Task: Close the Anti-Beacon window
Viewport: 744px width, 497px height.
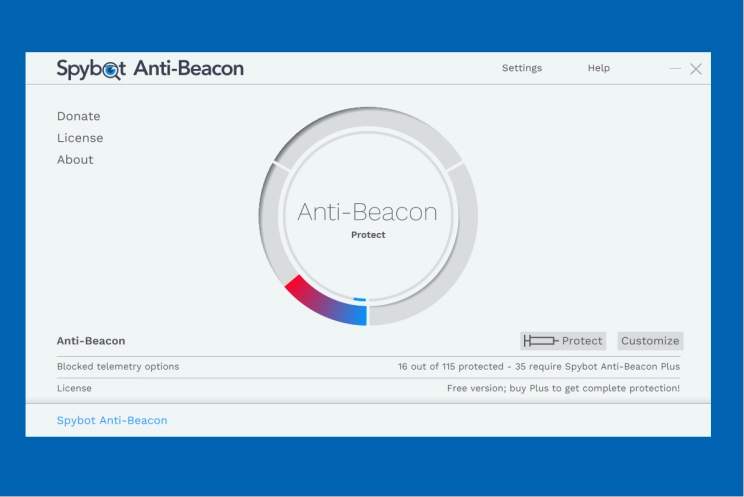Action: tap(696, 69)
